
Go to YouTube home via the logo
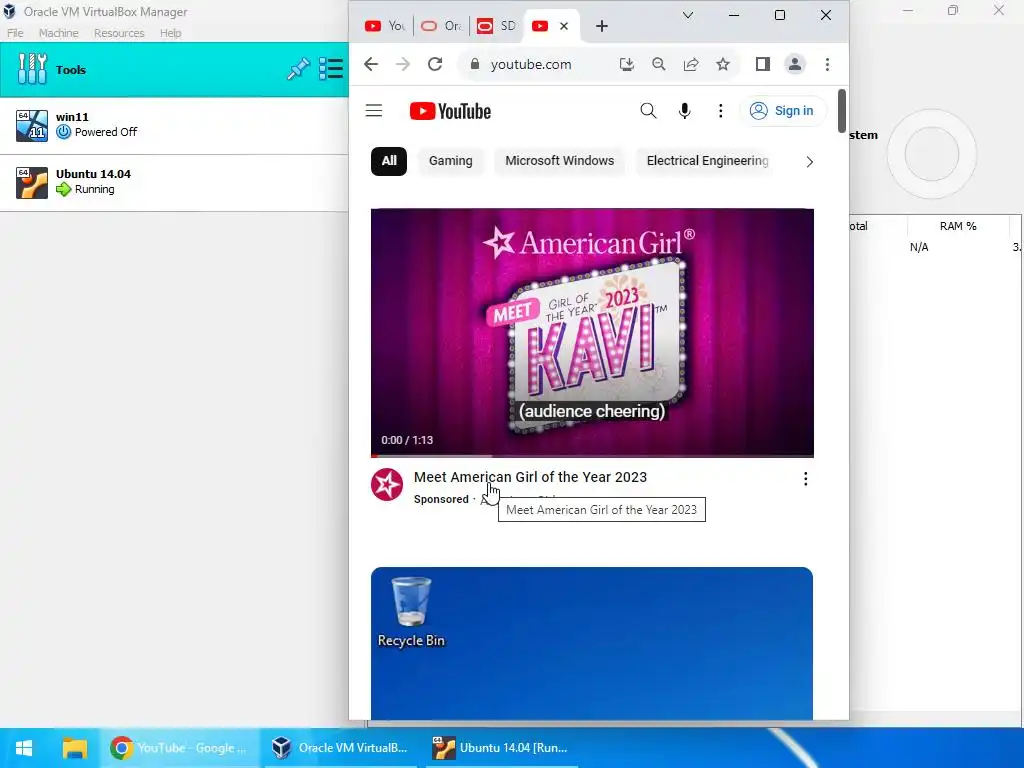[450, 111]
